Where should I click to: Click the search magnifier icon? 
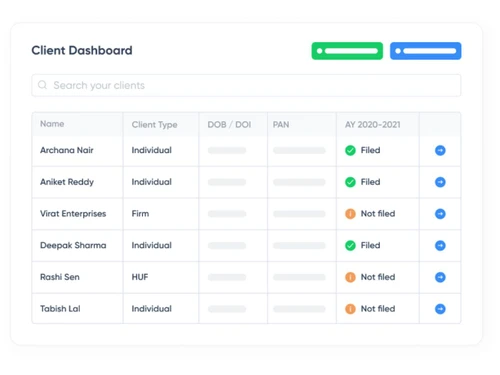(42, 85)
